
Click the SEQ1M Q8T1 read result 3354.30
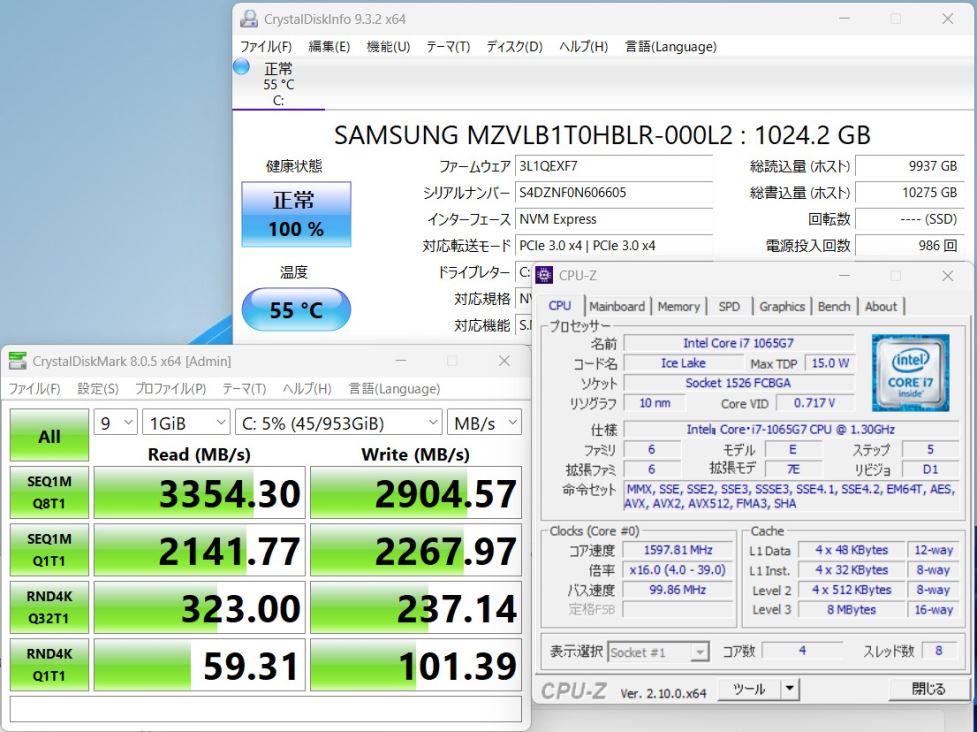tap(199, 492)
